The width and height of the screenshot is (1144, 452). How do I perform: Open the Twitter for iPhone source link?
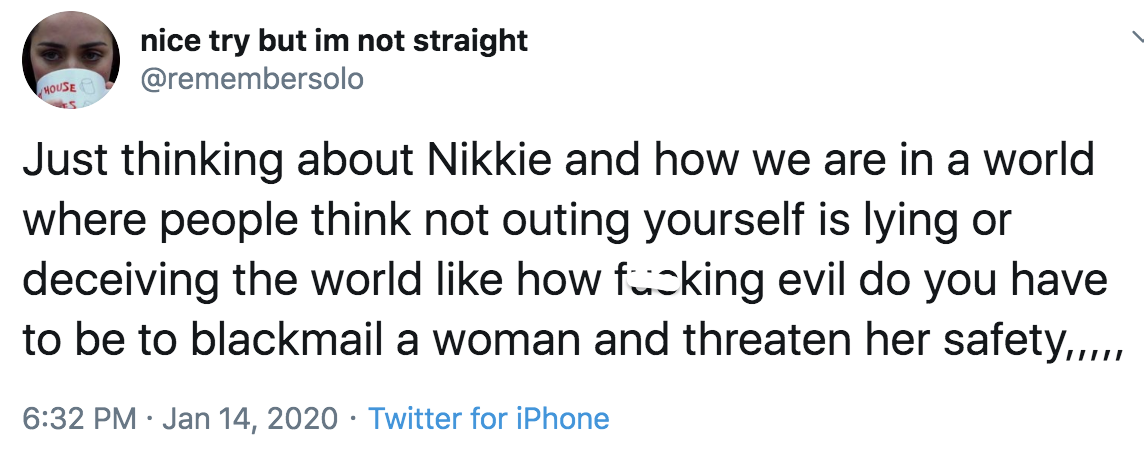pyautogui.click(x=488, y=417)
